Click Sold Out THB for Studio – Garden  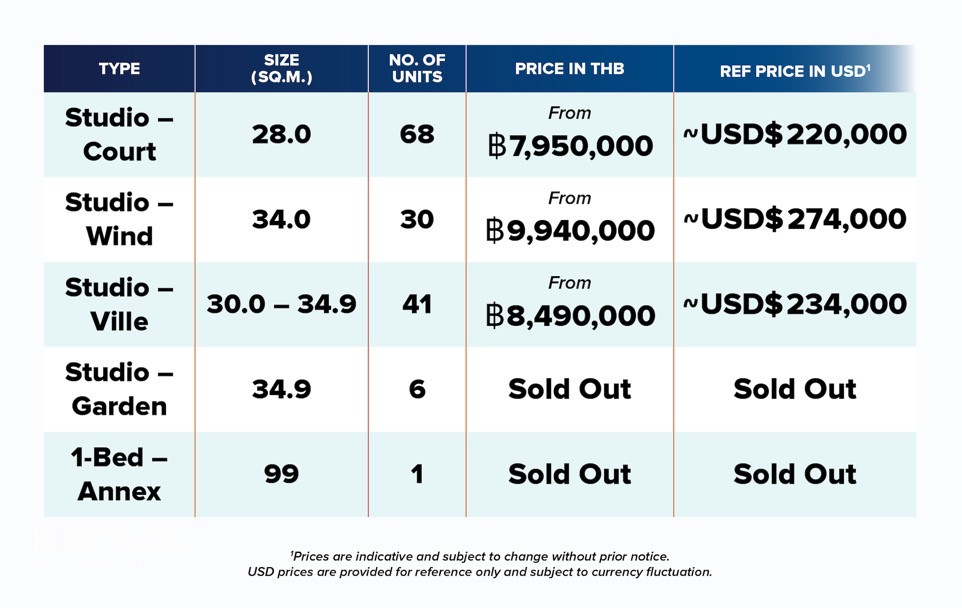[570, 389]
